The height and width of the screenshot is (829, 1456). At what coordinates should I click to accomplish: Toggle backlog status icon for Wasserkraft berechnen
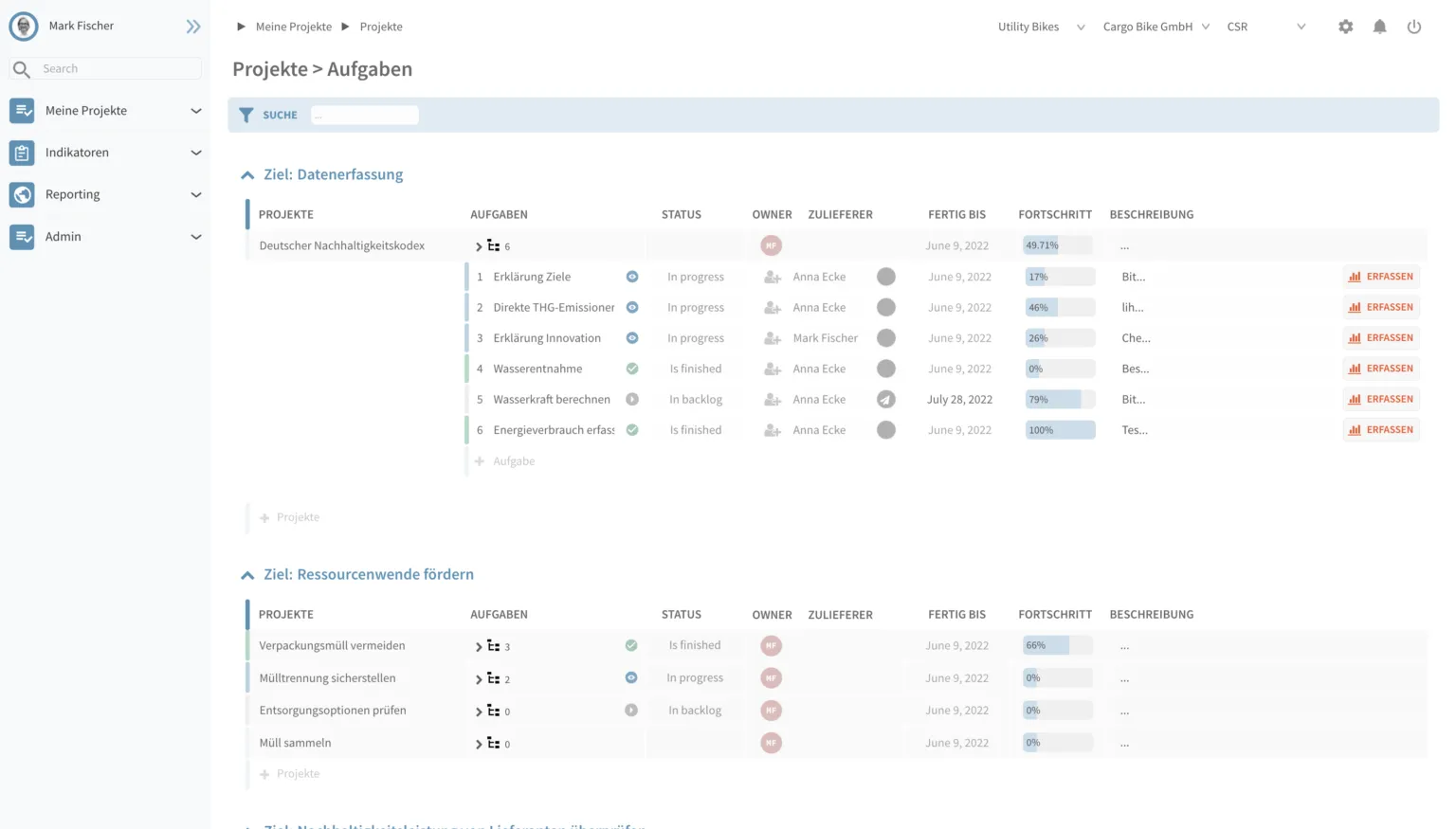pos(632,400)
